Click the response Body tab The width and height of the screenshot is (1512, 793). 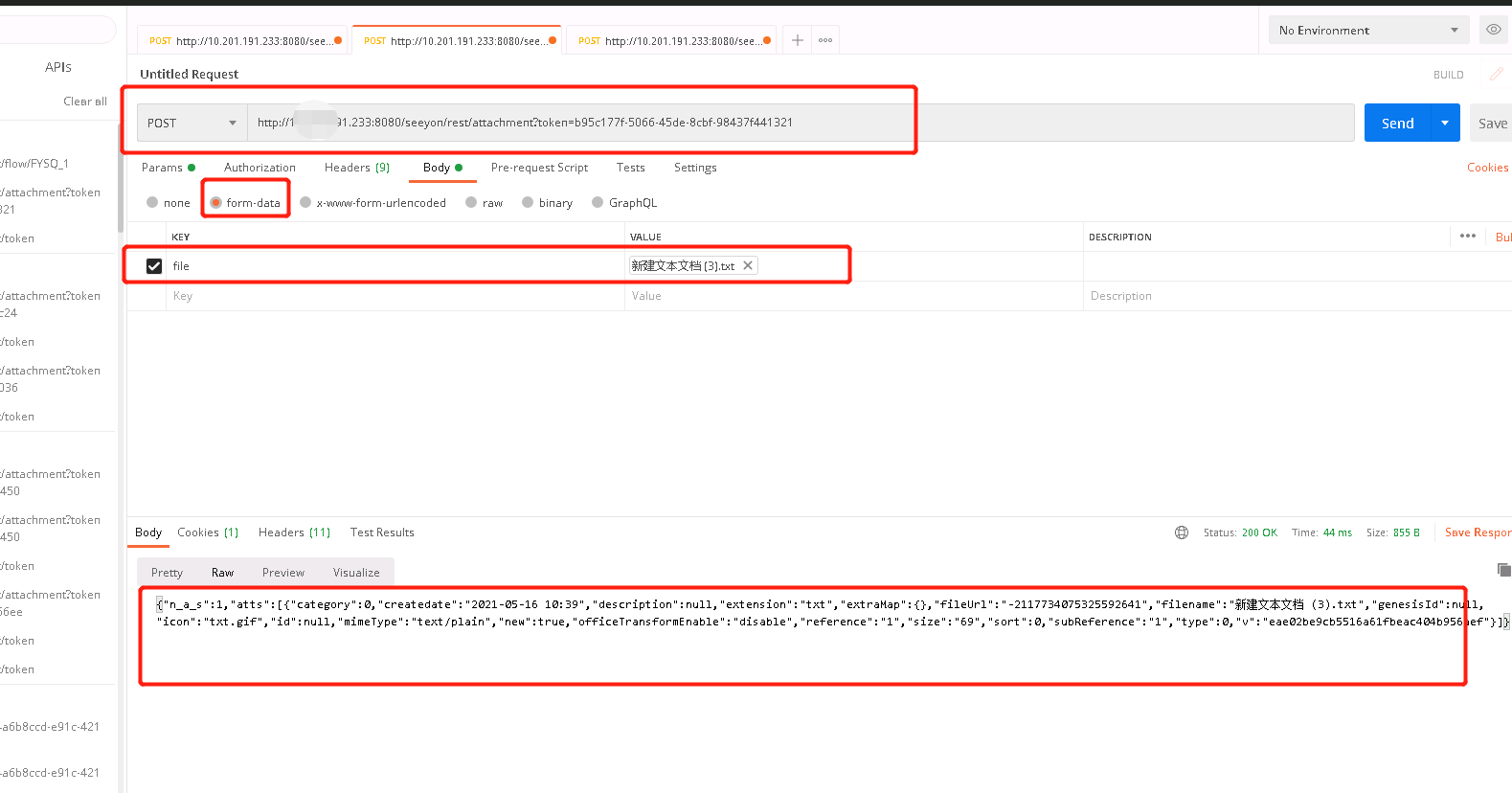[x=148, y=532]
